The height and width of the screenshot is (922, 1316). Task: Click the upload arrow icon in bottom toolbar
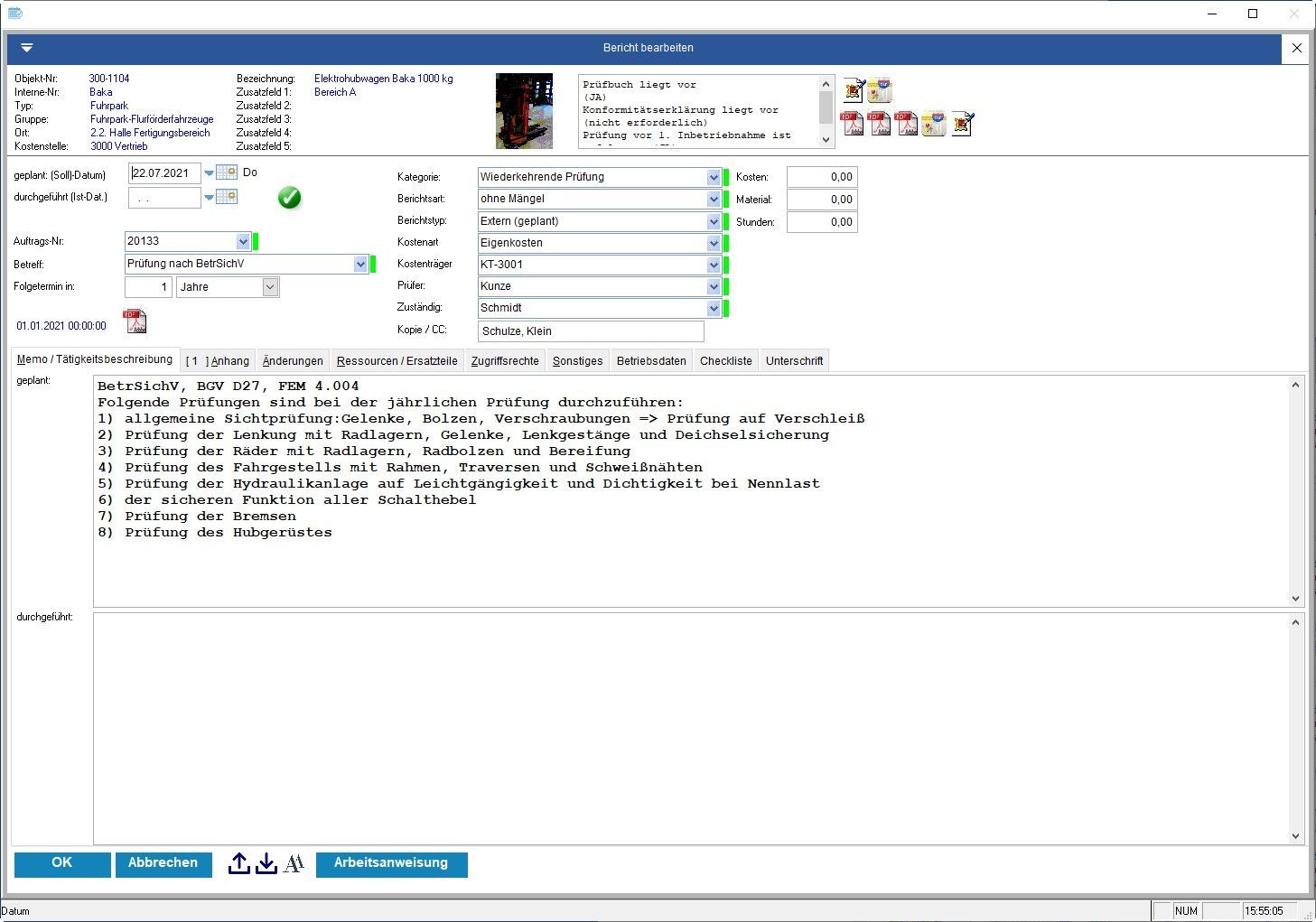tap(238, 863)
